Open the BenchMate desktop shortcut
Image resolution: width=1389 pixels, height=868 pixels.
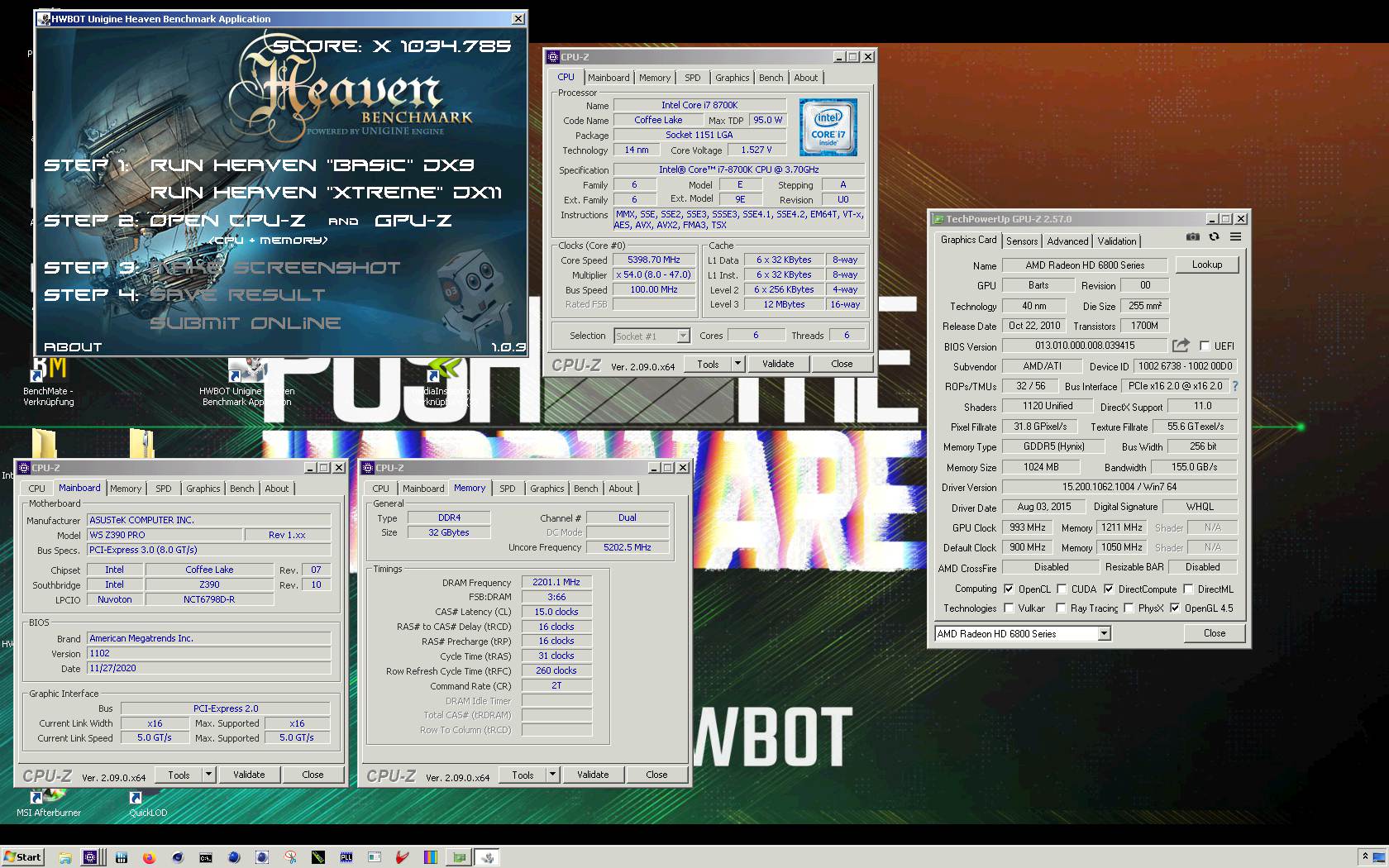pos(48,383)
